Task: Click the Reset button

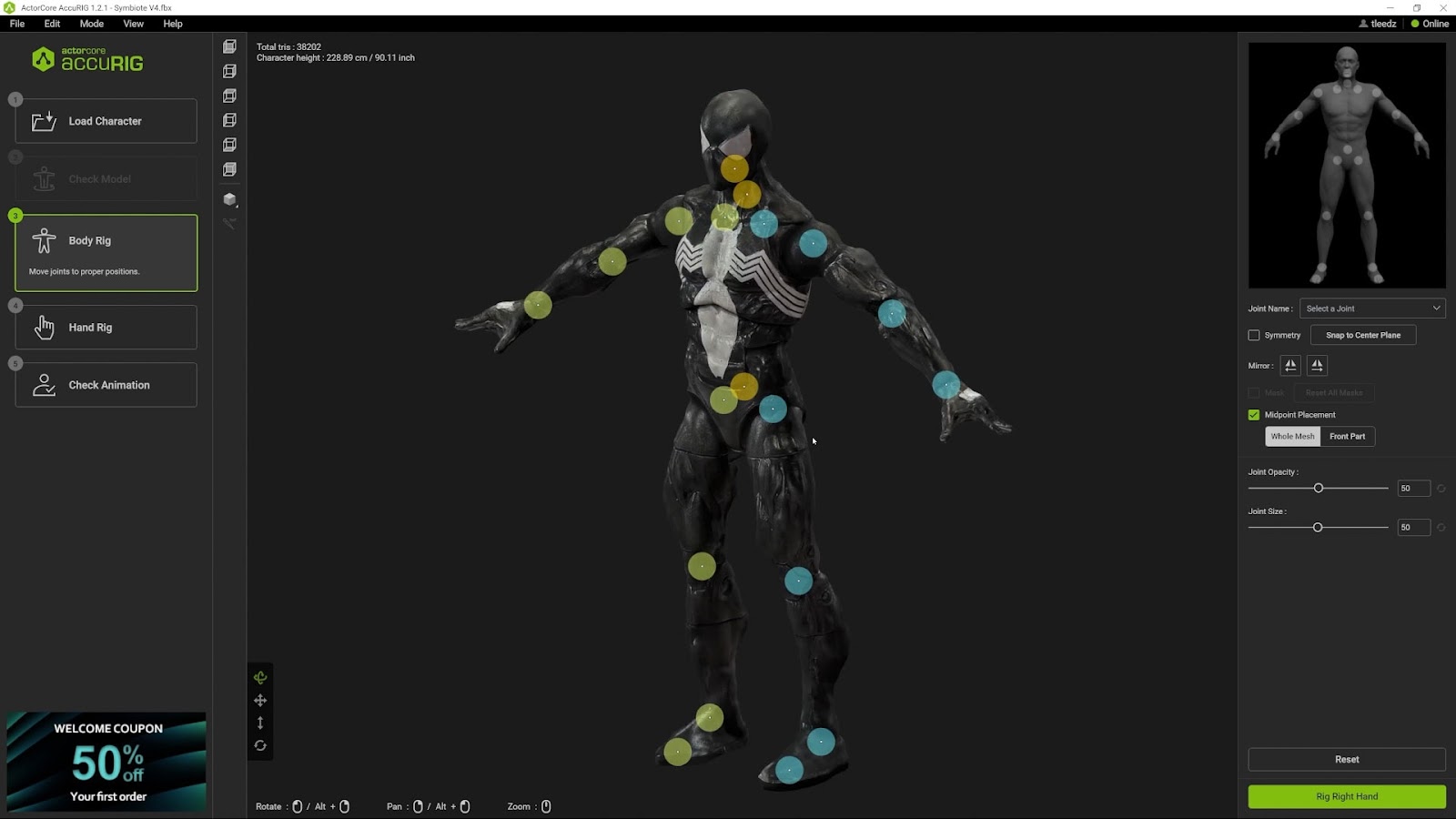Action: coord(1347,759)
